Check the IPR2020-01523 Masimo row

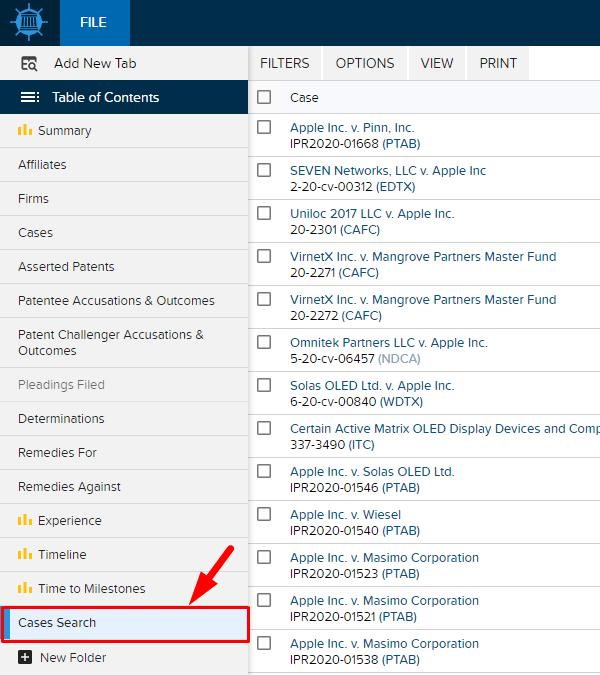coord(264,557)
